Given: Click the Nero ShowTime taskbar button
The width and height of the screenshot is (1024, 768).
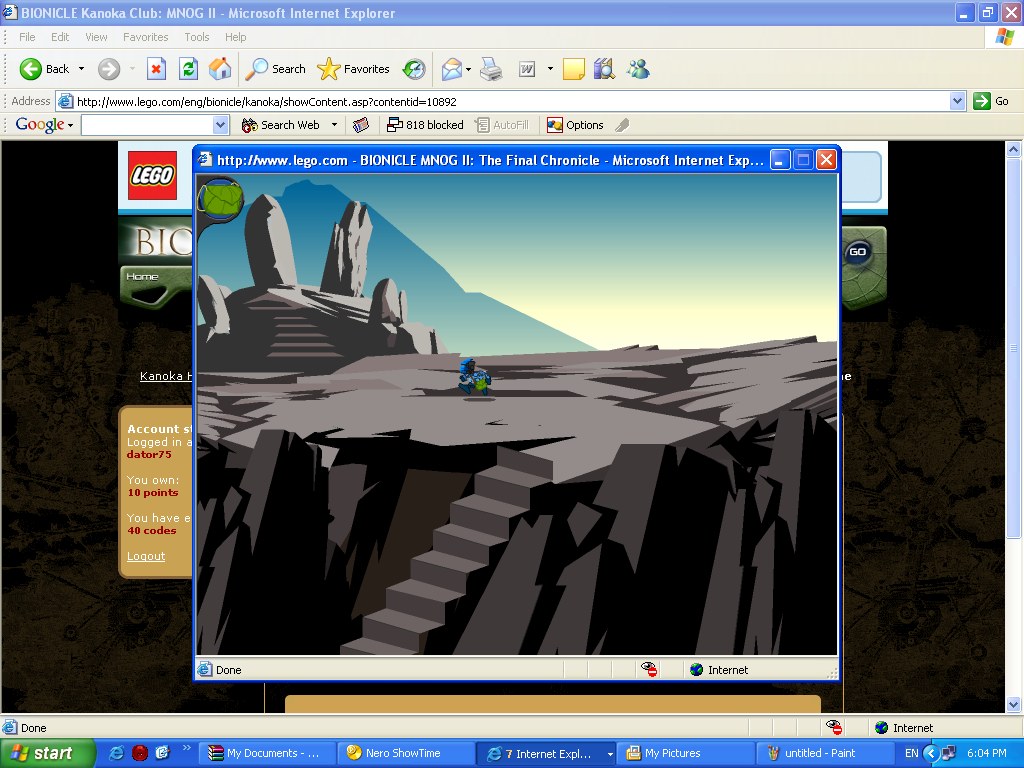Looking at the screenshot, I should [x=406, y=753].
